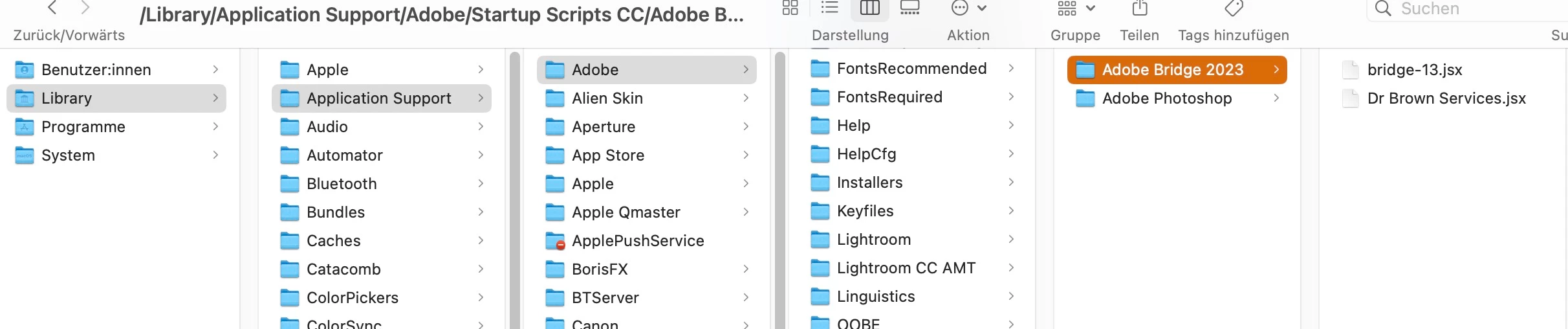Select the Benutzer:innen folder
The image size is (1568, 329).
(x=116, y=69)
